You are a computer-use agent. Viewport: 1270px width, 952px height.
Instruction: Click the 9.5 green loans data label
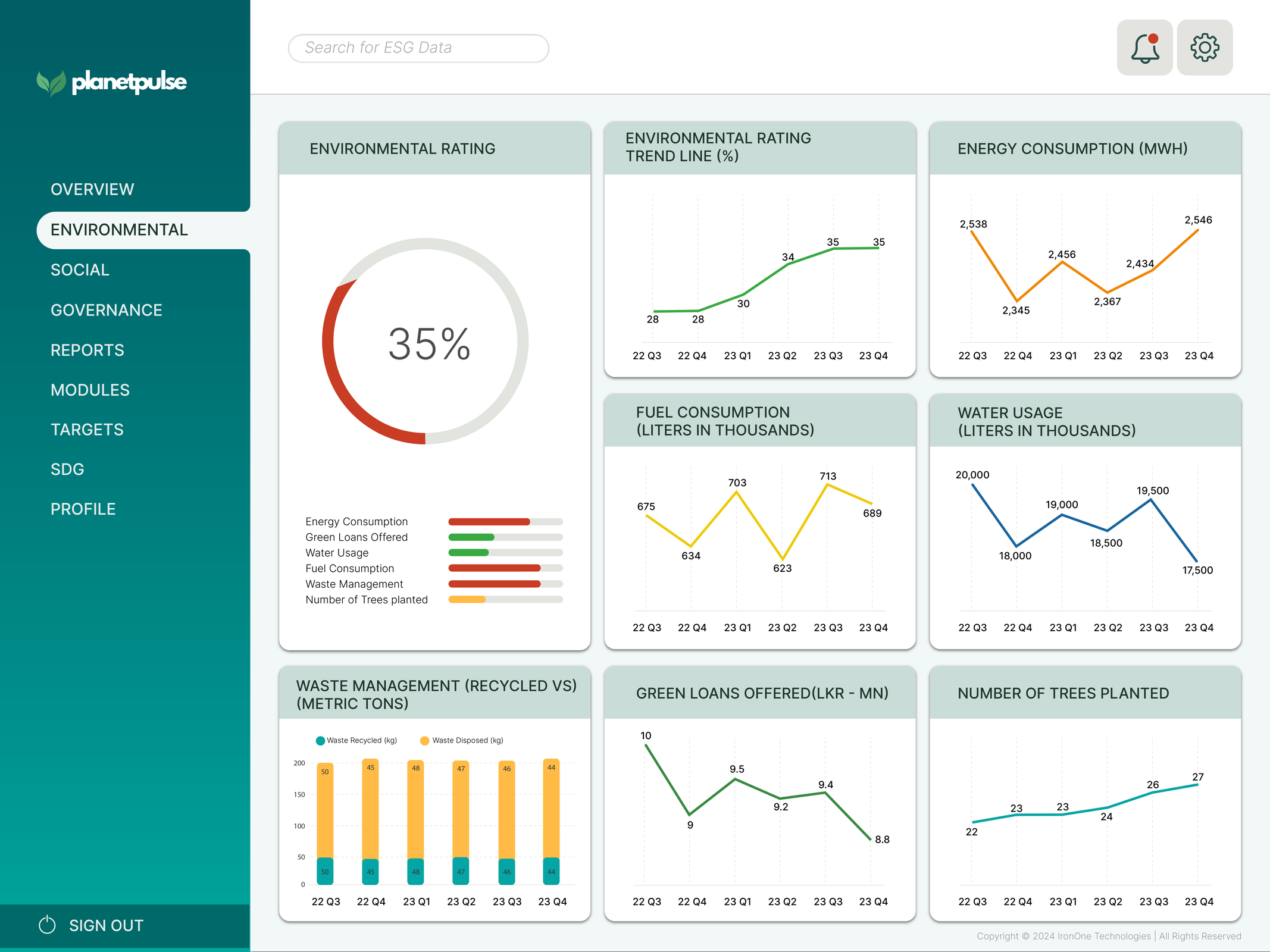[x=737, y=769]
